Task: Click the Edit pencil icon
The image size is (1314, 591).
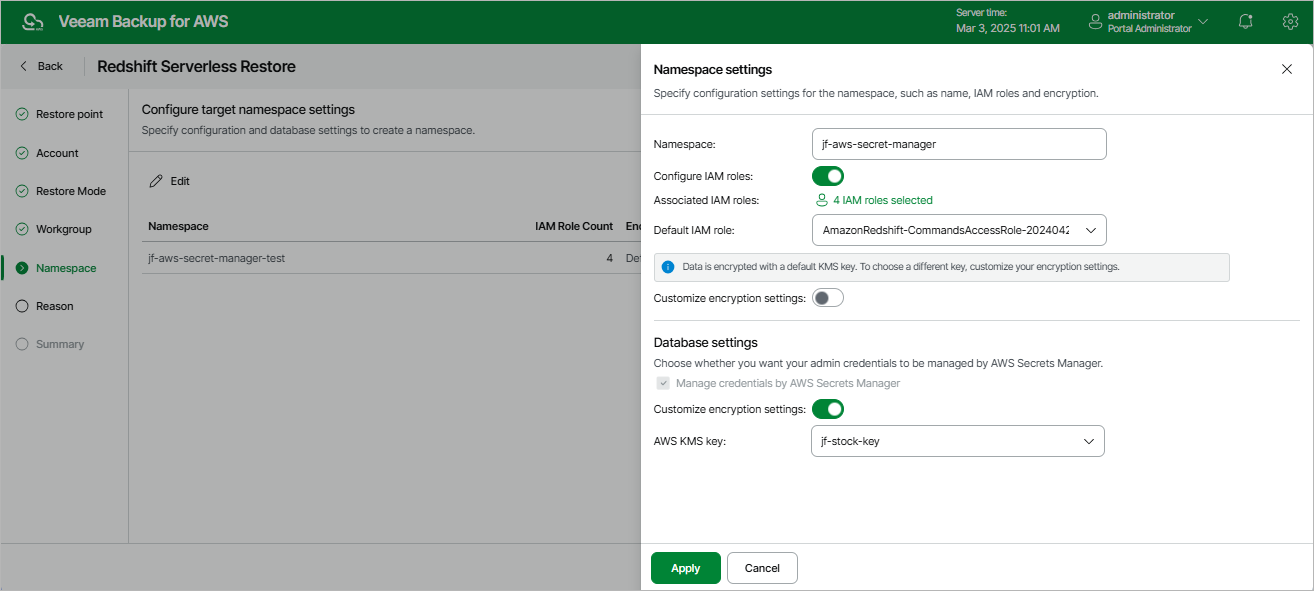Action: (x=156, y=181)
